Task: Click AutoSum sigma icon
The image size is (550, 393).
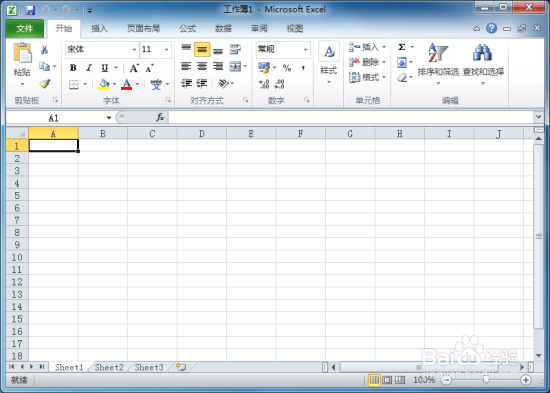Action: pyautogui.click(x=402, y=47)
